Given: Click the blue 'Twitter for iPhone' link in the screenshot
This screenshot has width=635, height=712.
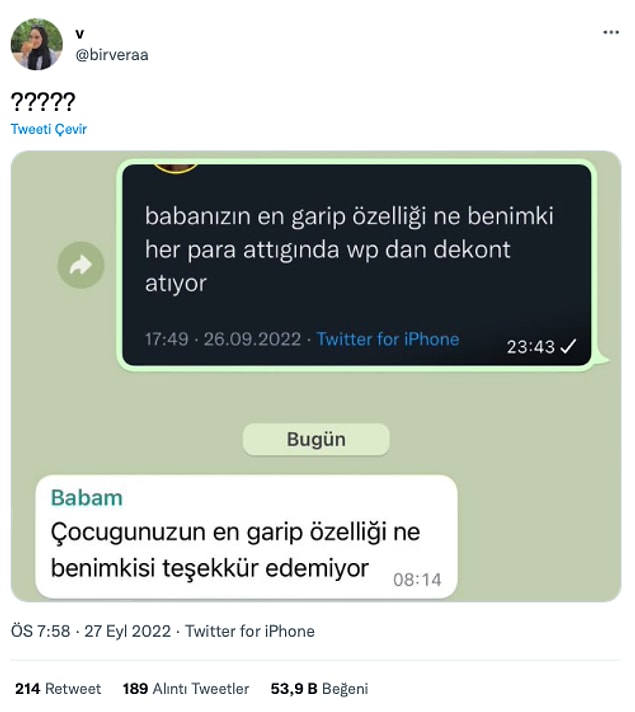Looking at the screenshot, I should coord(387,339).
